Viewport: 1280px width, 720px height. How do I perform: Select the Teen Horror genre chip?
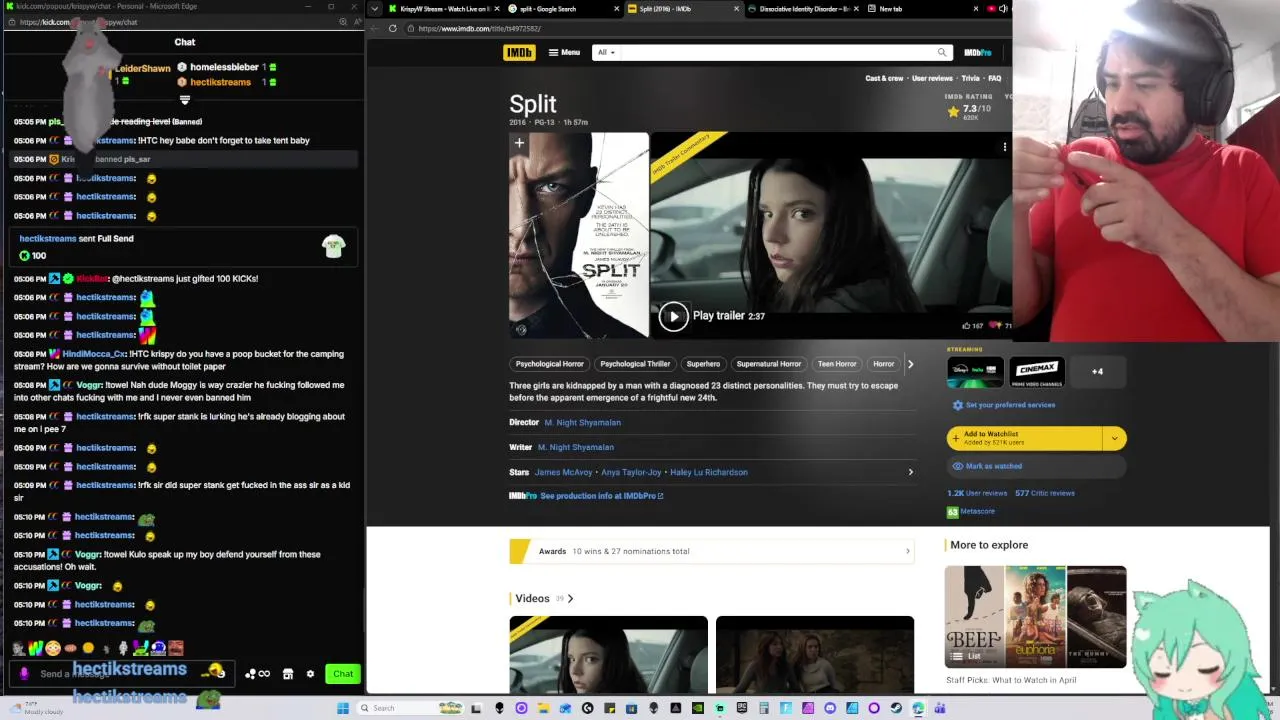(x=837, y=364)
